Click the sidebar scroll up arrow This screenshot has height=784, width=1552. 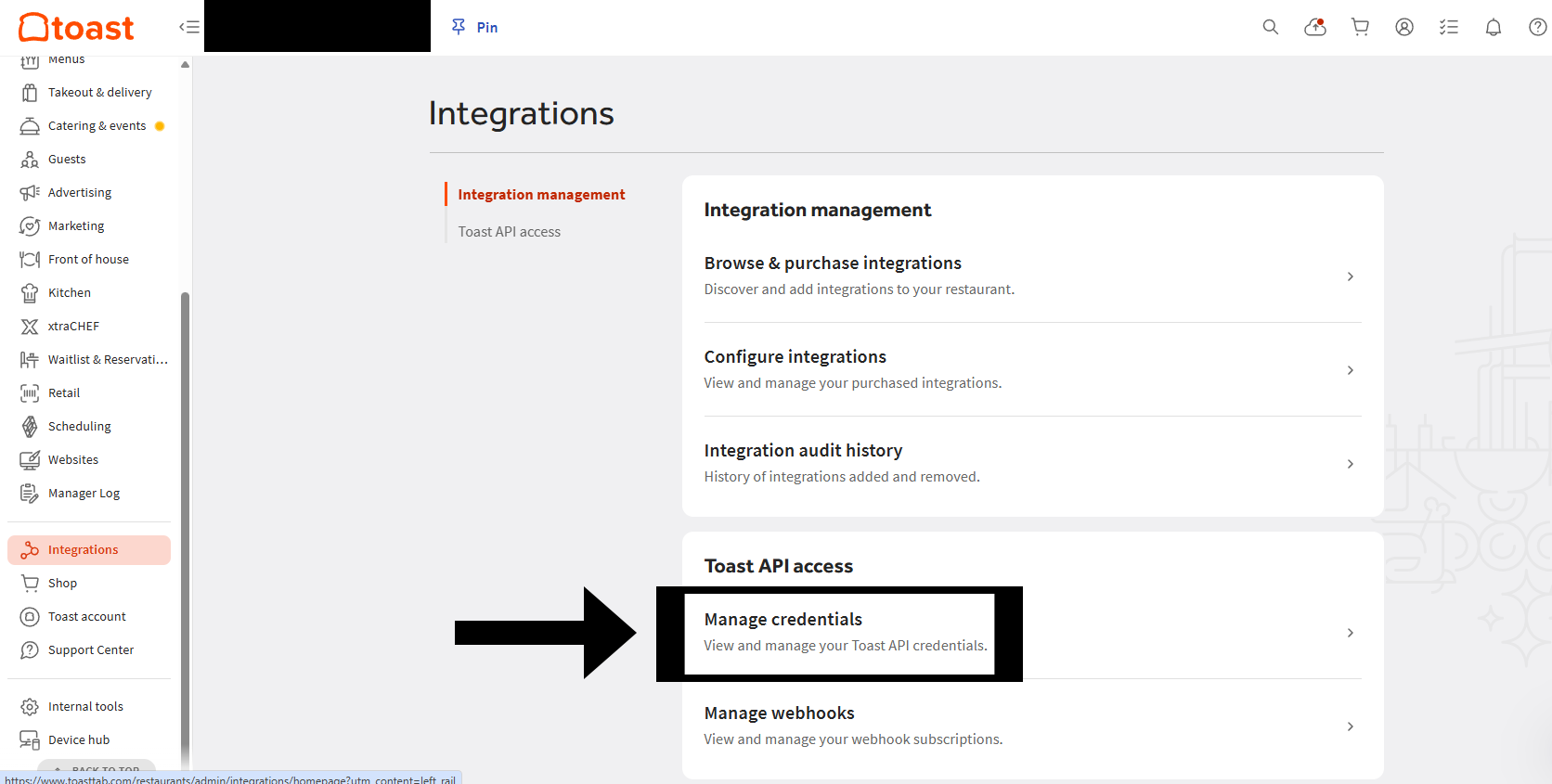pyautogui.click(x=185, y=64)
